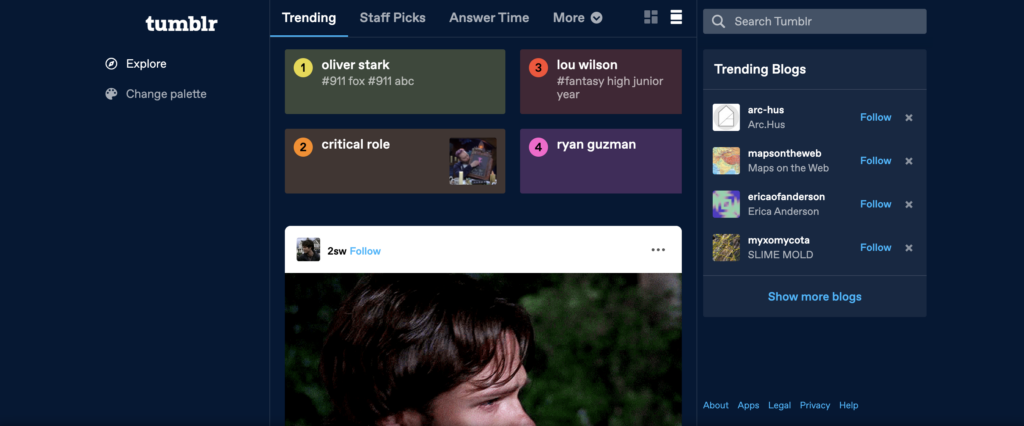Image resolution: width=1024 pixels, height=426 pixels.
Task: Dismiss mapsontheweb blog suggestion
Action: (x=908, y=161)
